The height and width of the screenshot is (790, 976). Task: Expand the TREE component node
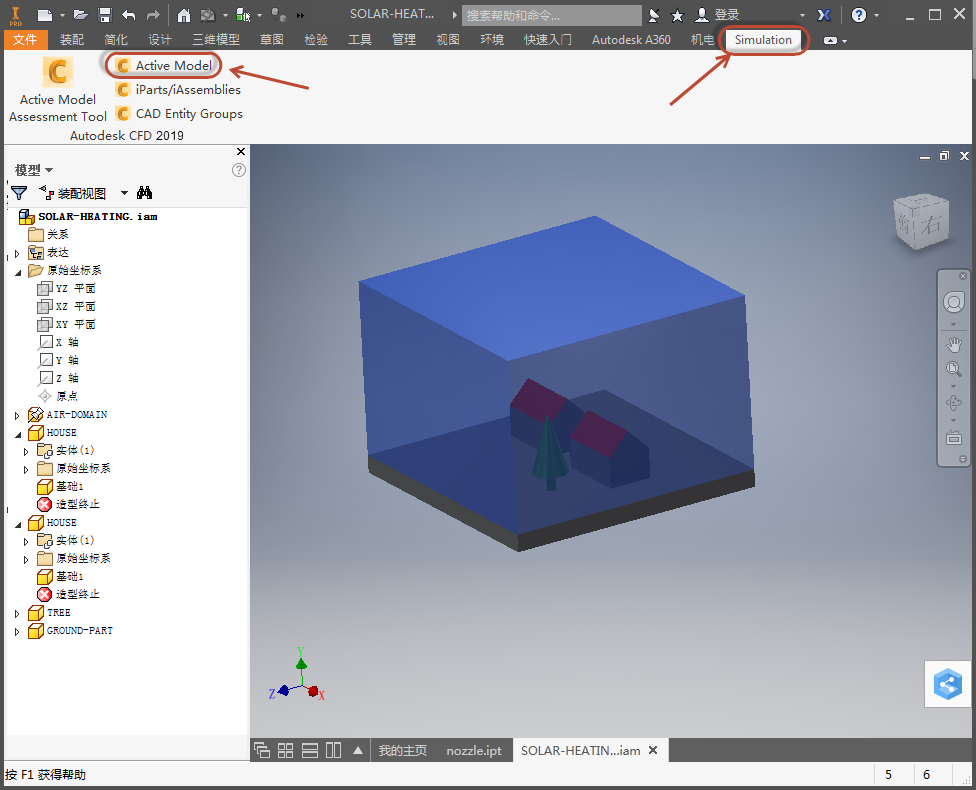[x=17, y=614]
